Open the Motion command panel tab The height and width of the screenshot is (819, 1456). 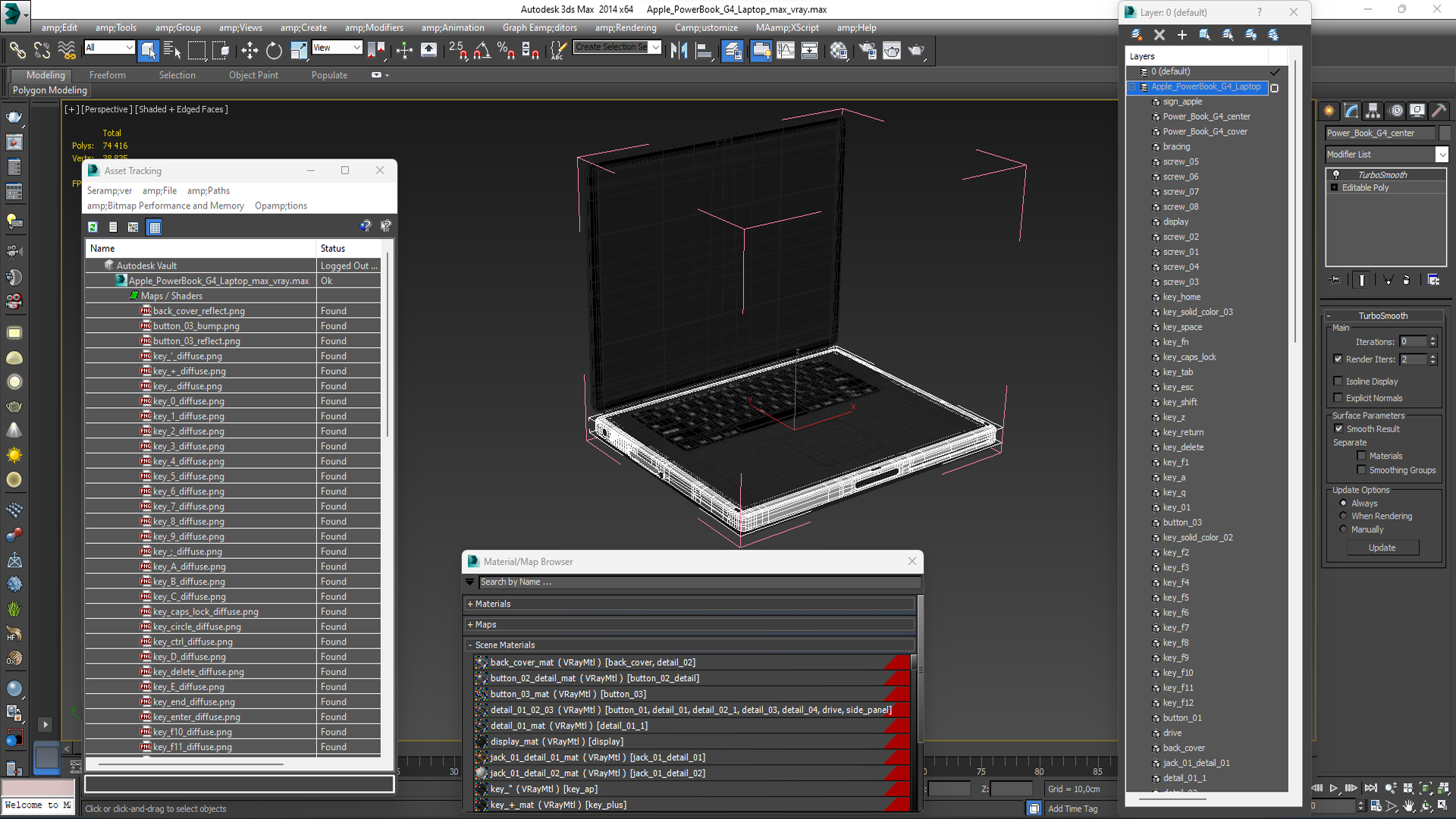click(1396, 111)
